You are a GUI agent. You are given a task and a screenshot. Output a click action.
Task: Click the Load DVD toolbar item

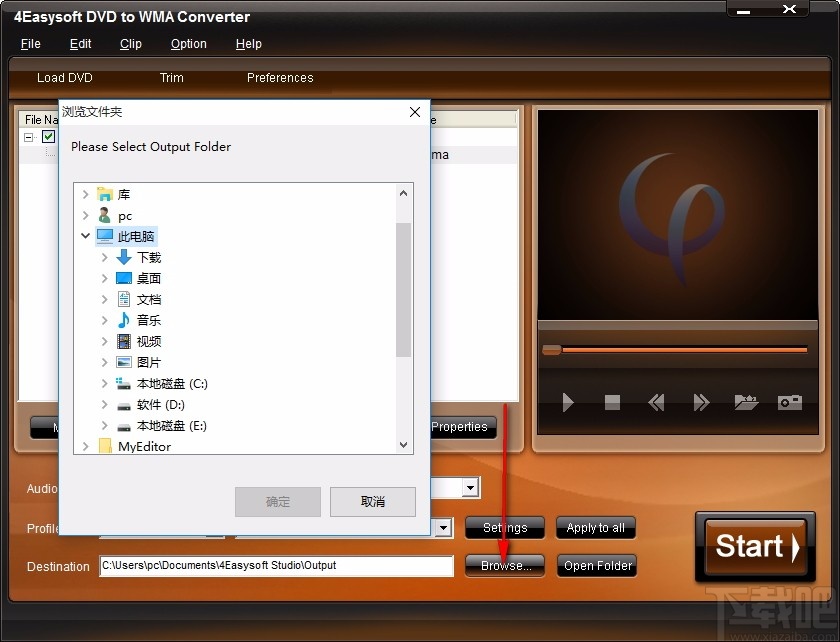pos(64,77)
